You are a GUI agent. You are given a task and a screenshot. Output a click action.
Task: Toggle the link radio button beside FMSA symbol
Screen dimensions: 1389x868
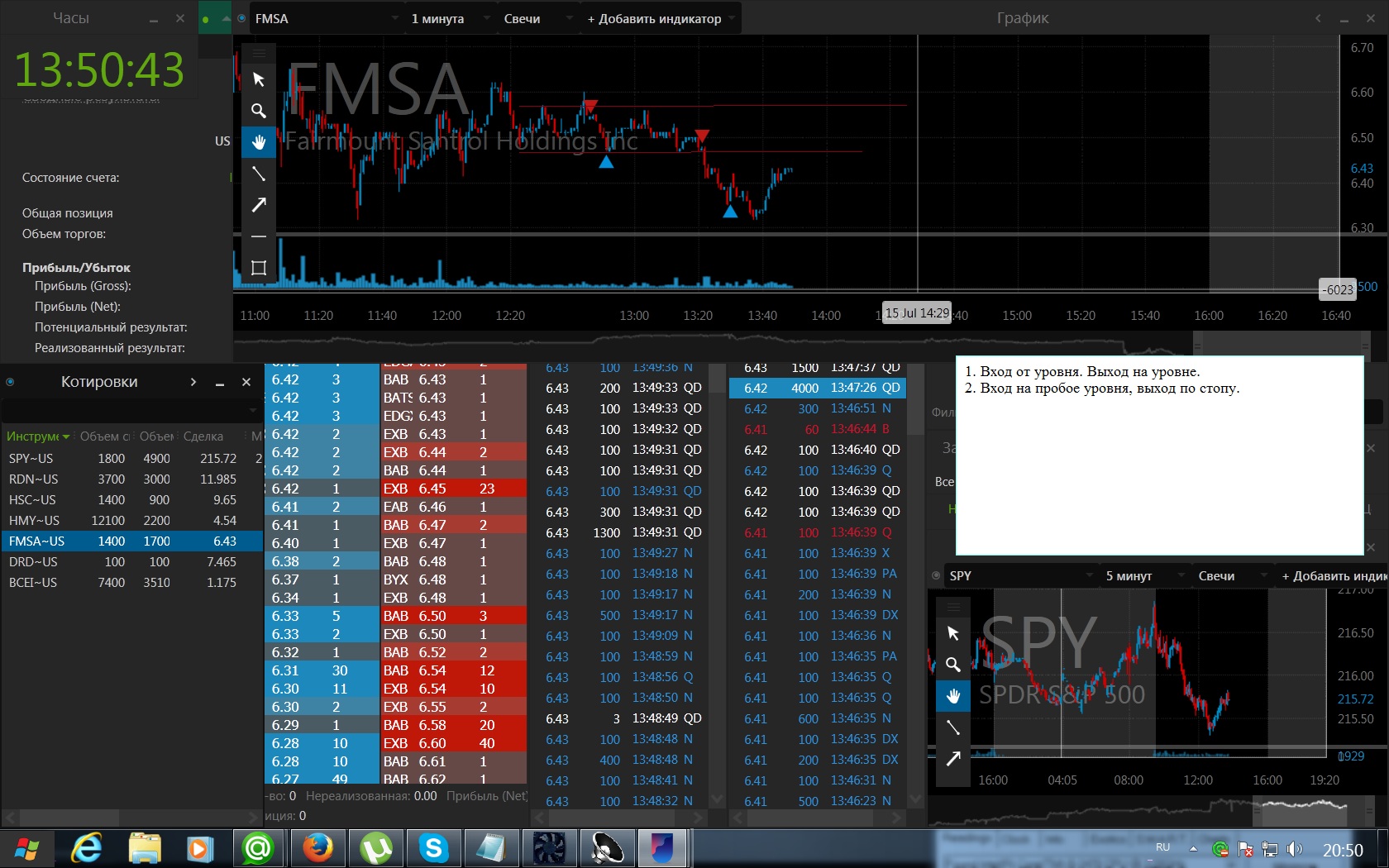pos(241,18)
